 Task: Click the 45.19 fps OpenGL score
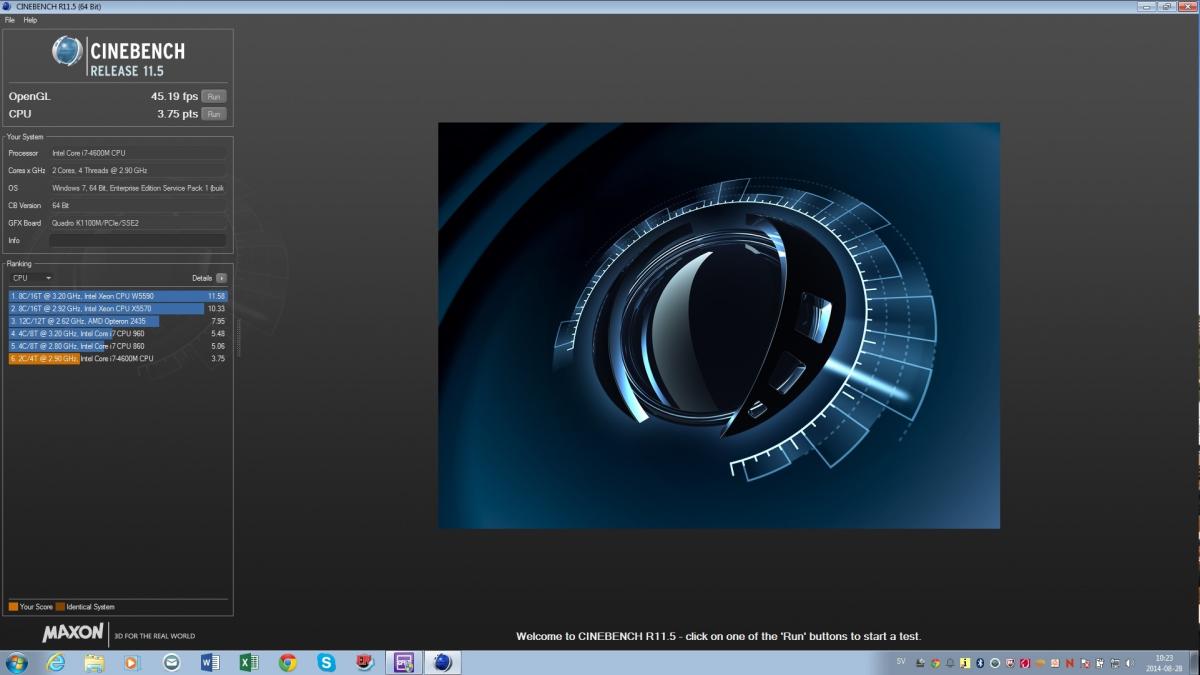click(x=174, y=97)
